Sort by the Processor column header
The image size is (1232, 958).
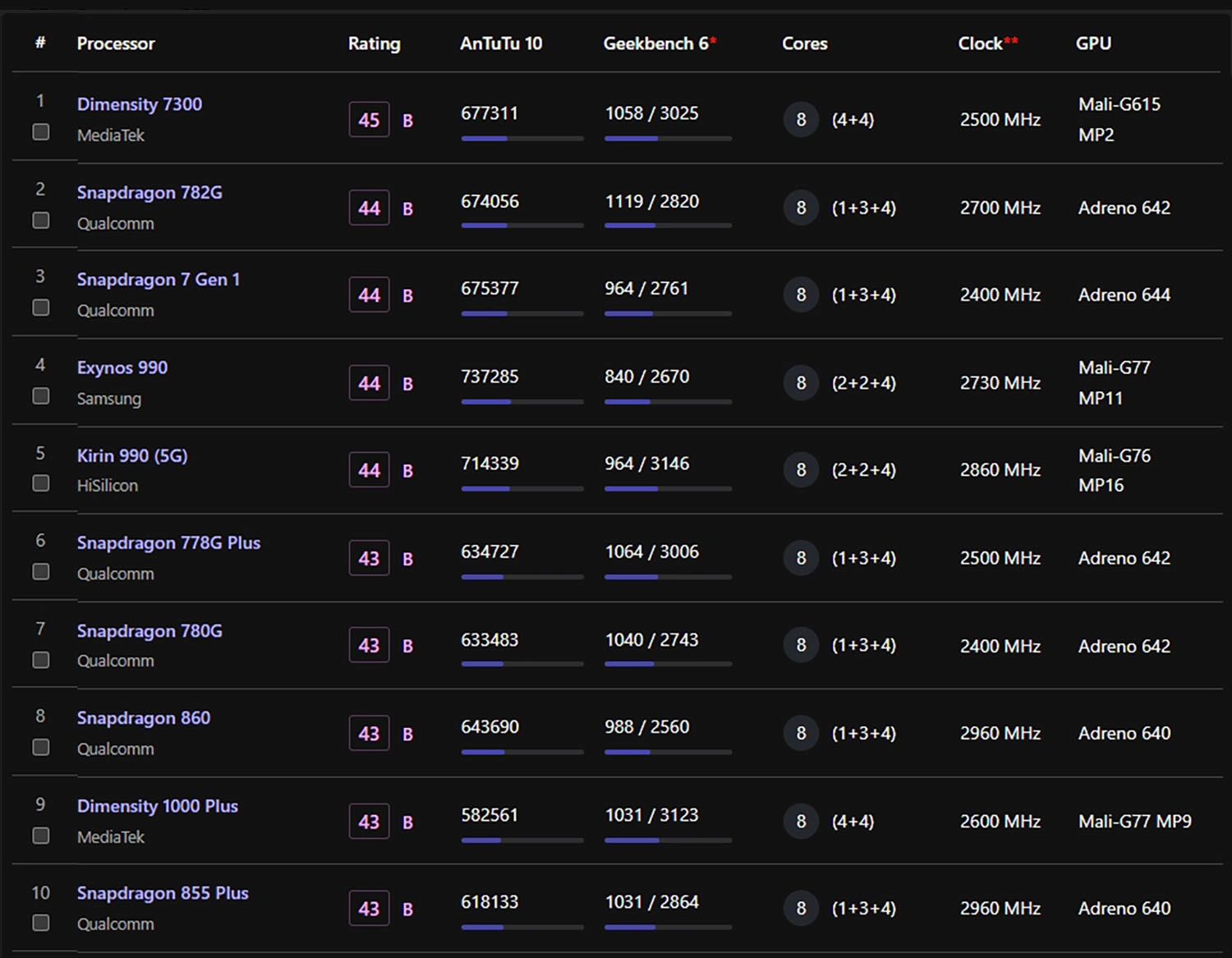pos(116,44)
